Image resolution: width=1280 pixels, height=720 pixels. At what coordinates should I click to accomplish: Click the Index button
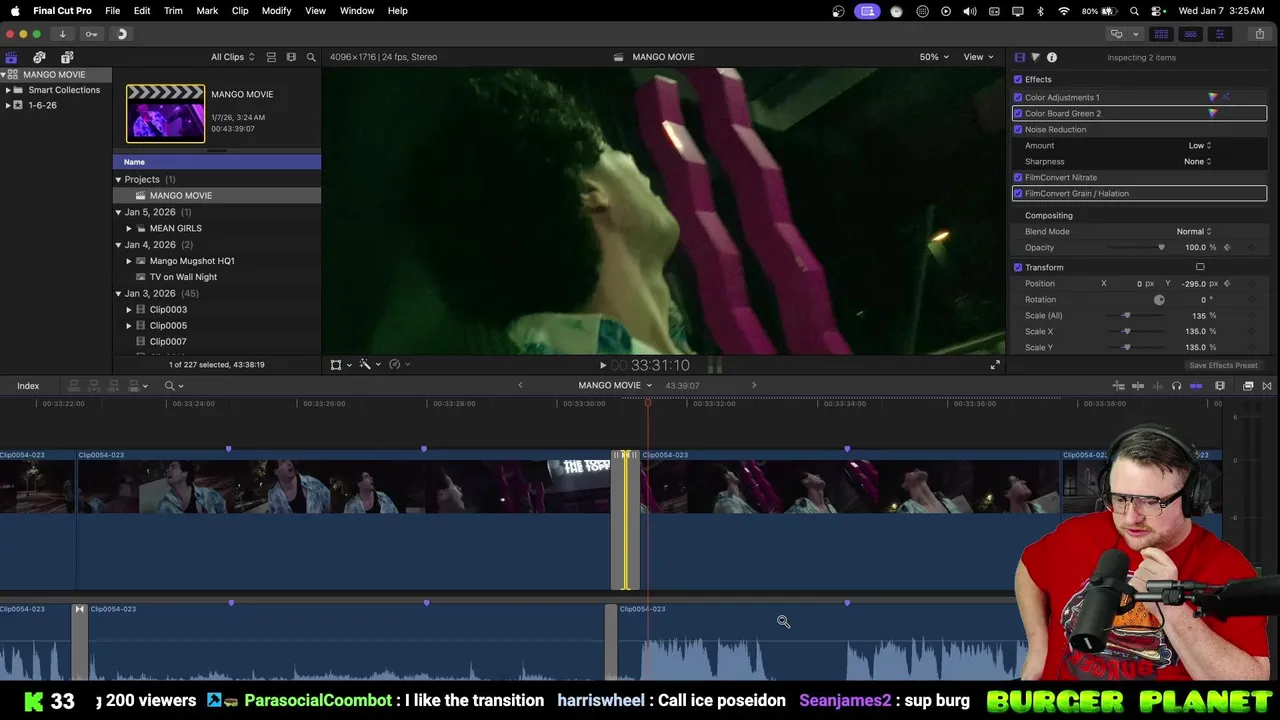(x=28, y=386)
